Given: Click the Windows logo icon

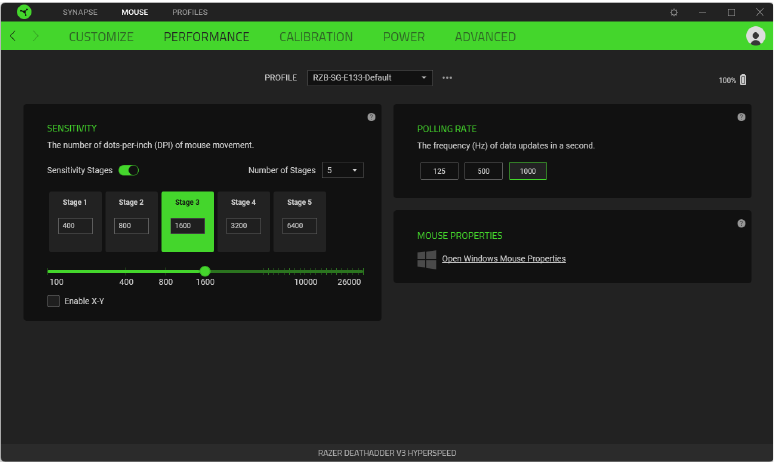Looking at the screenshot, I should click(427, 260).
